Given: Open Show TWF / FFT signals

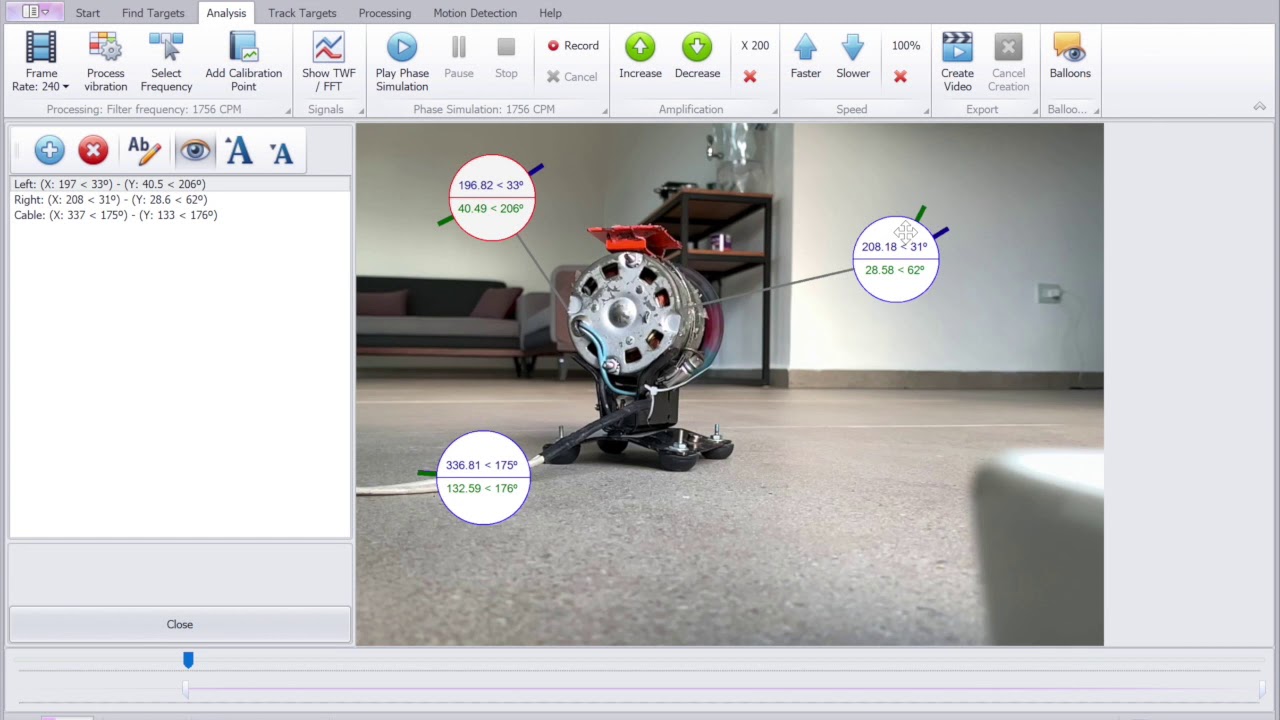Looking at the screenshot, I should 328,62.
